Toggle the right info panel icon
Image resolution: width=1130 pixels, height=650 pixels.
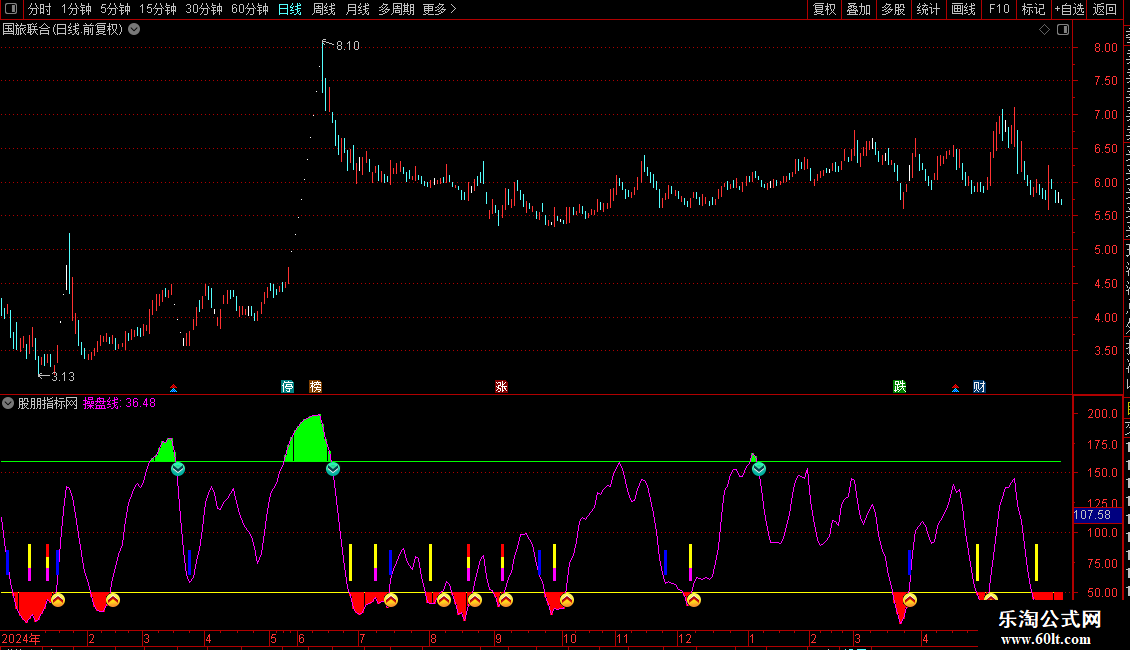tap(1062, 30)
